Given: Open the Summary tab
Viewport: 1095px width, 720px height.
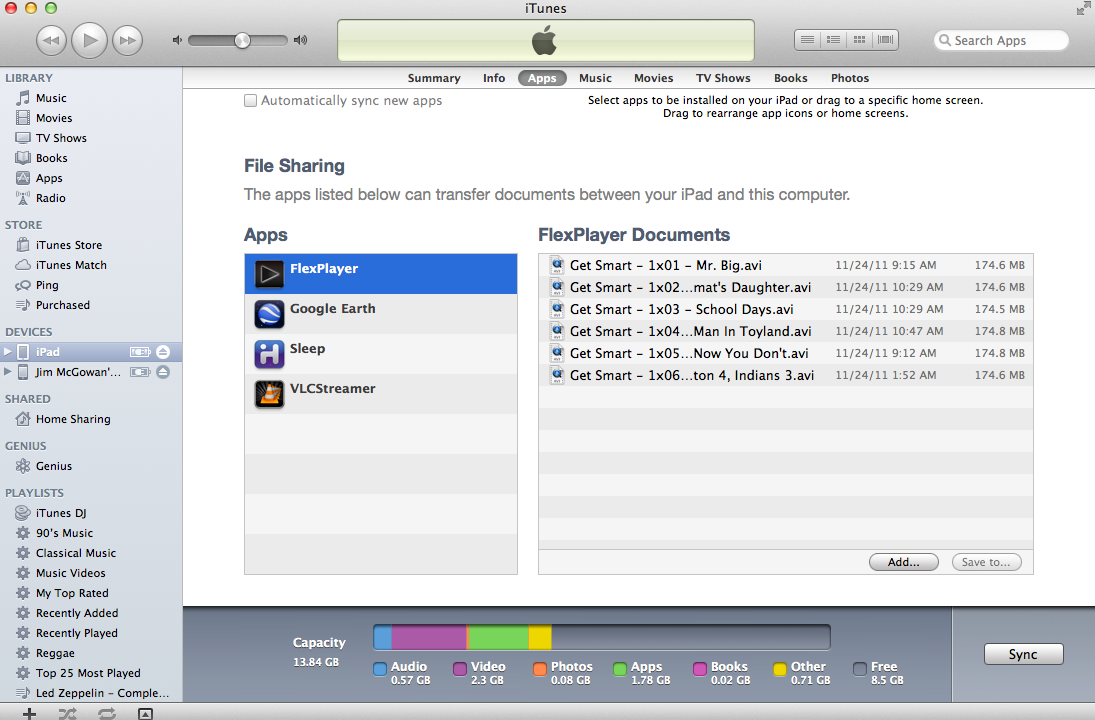Looking at the screenshot, I should (x=434, y=78).
